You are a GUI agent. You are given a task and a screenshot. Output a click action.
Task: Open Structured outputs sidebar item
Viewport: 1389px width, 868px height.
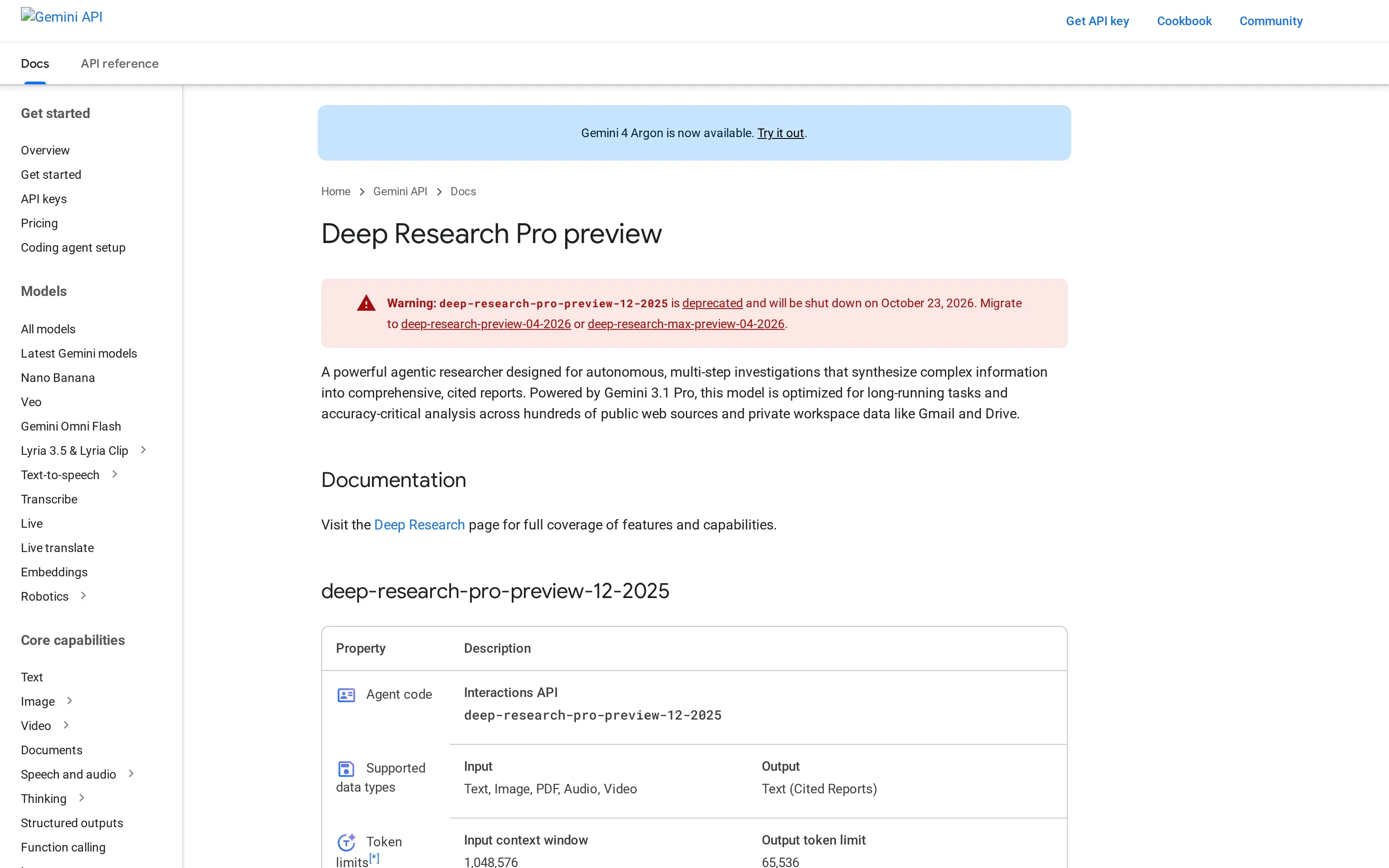72,823
